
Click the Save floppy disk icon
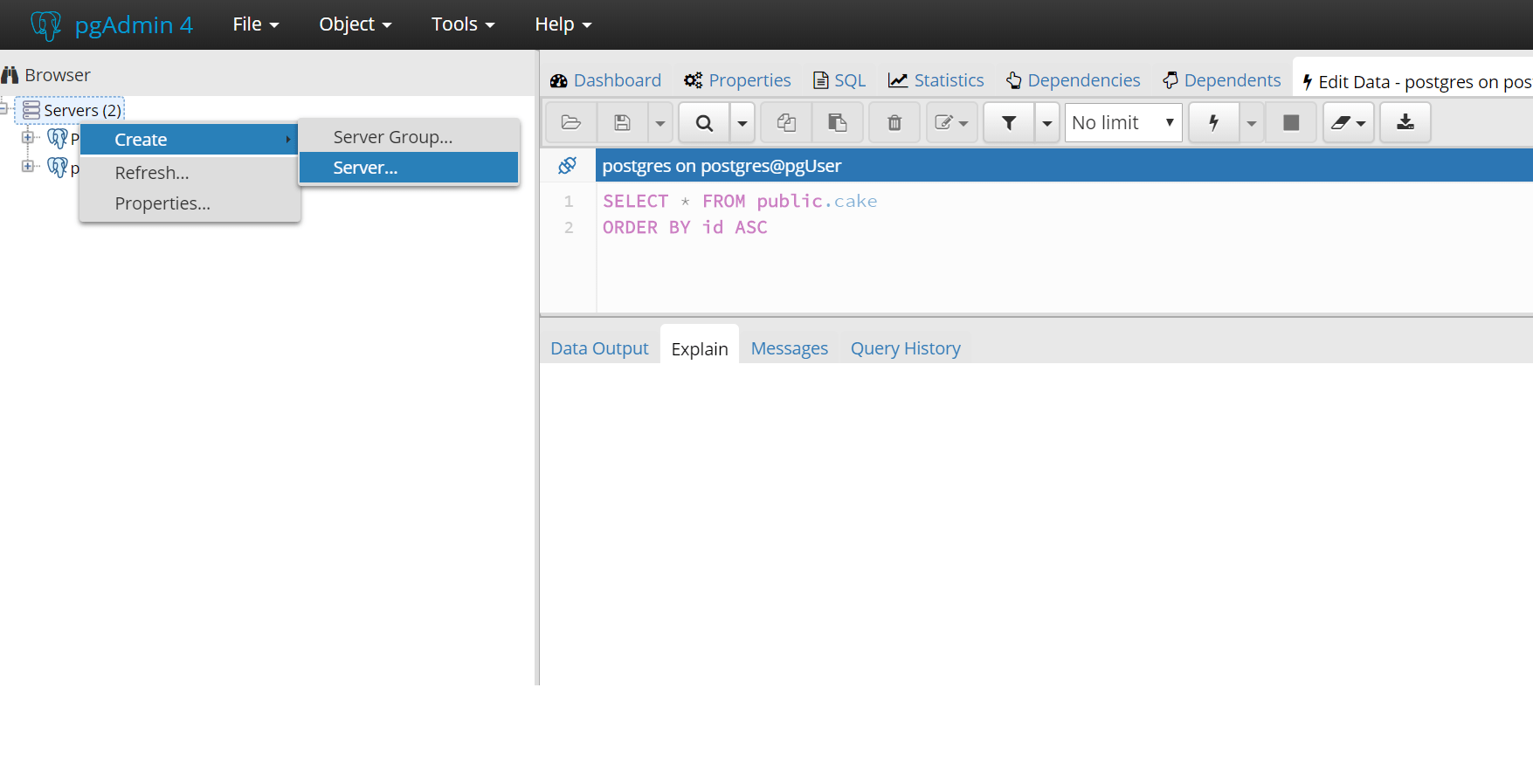622,123
